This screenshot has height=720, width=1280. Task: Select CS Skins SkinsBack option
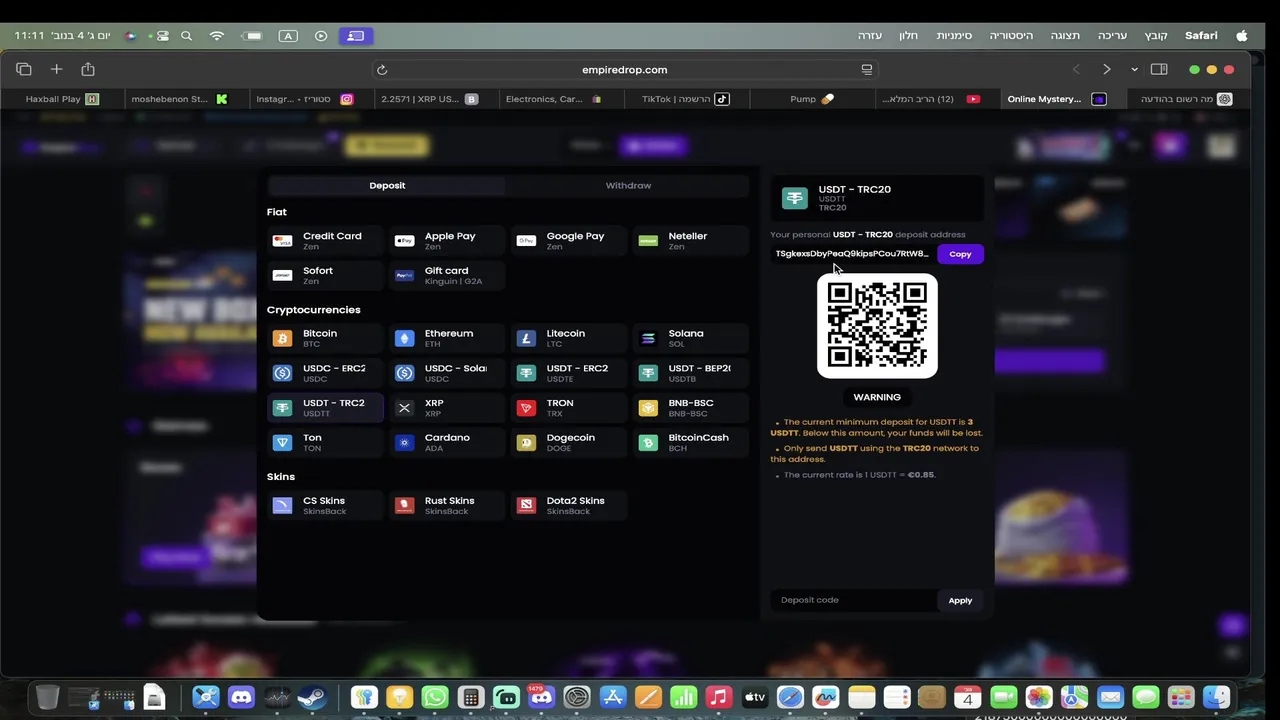coord(325,505)
